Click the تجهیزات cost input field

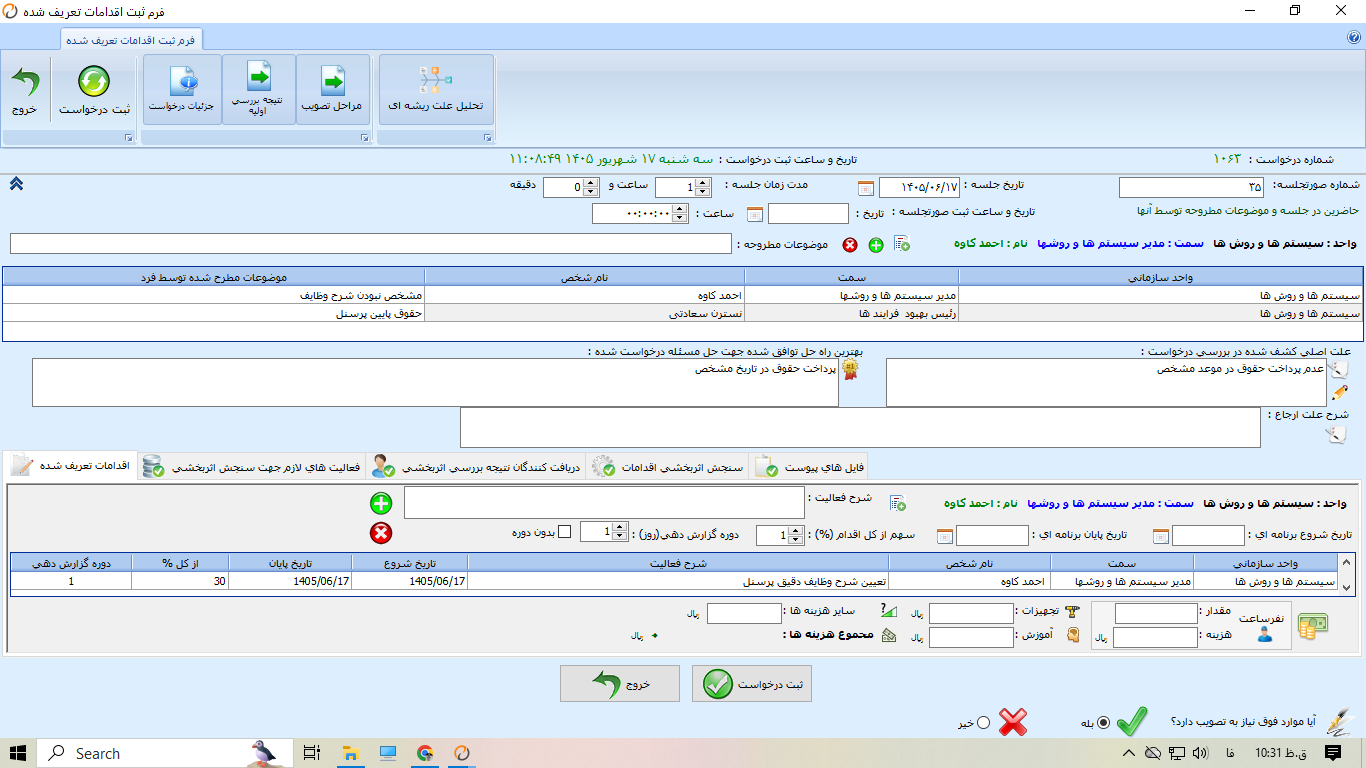click(x=971, y=613)
